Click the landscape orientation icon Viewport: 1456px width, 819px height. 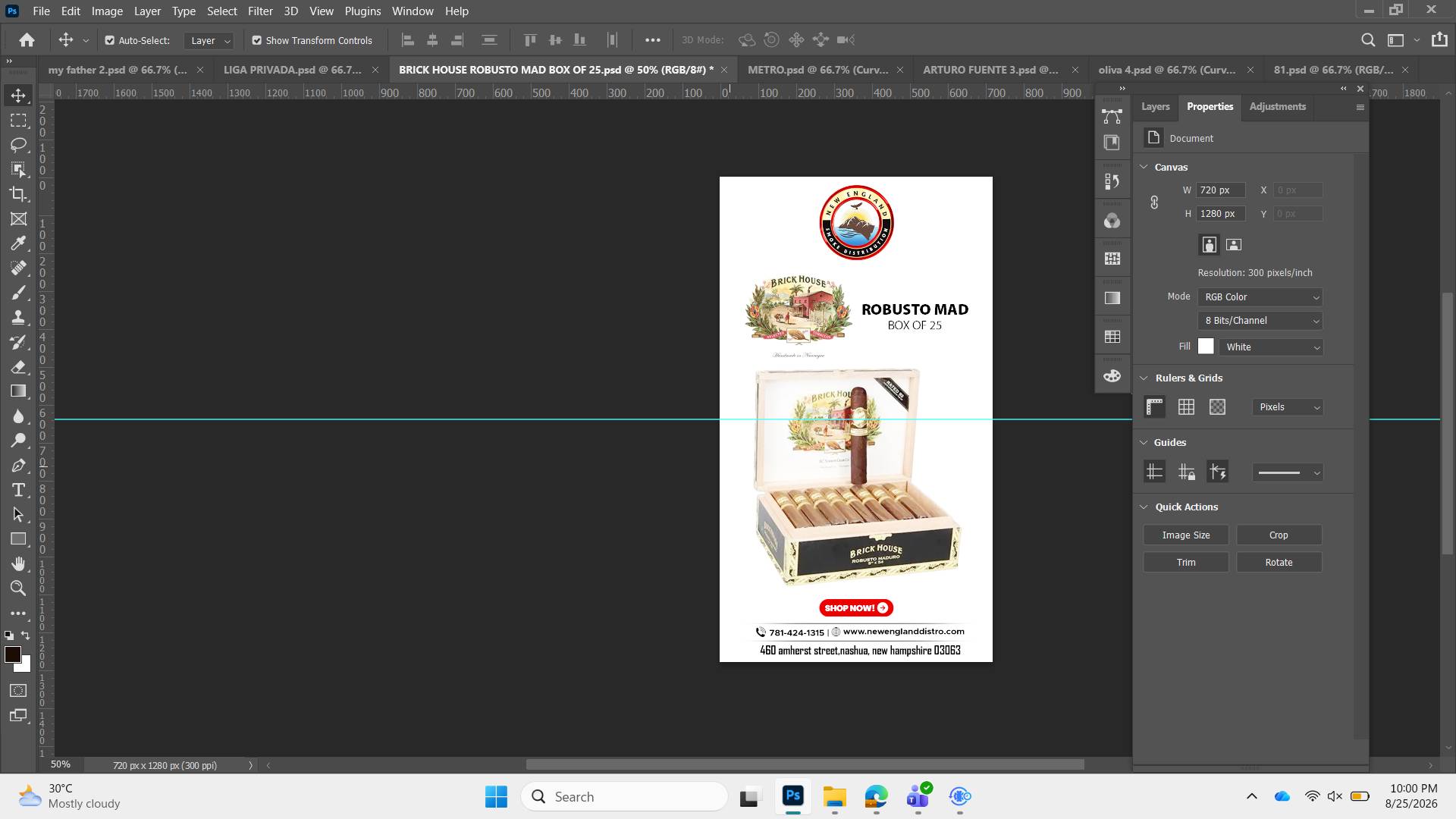click(x=1234, y=245)
